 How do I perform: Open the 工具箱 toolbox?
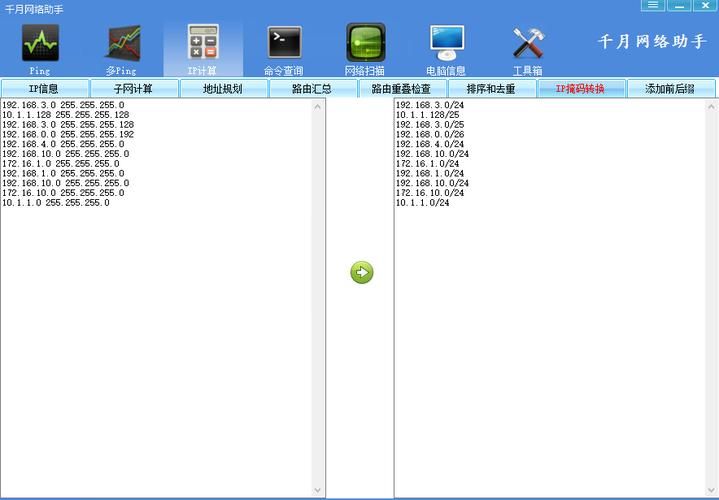click(x=527, y=47)
